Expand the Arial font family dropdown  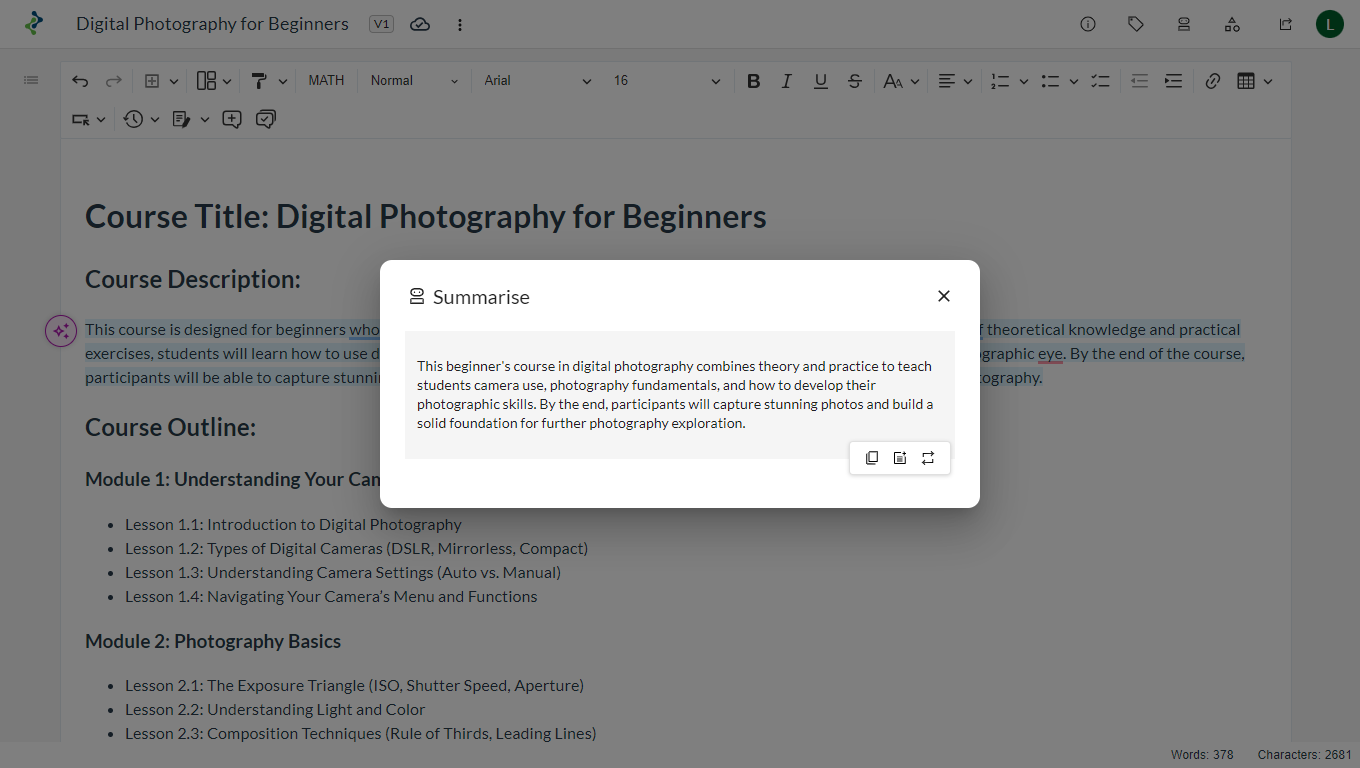tap(537, 81)
